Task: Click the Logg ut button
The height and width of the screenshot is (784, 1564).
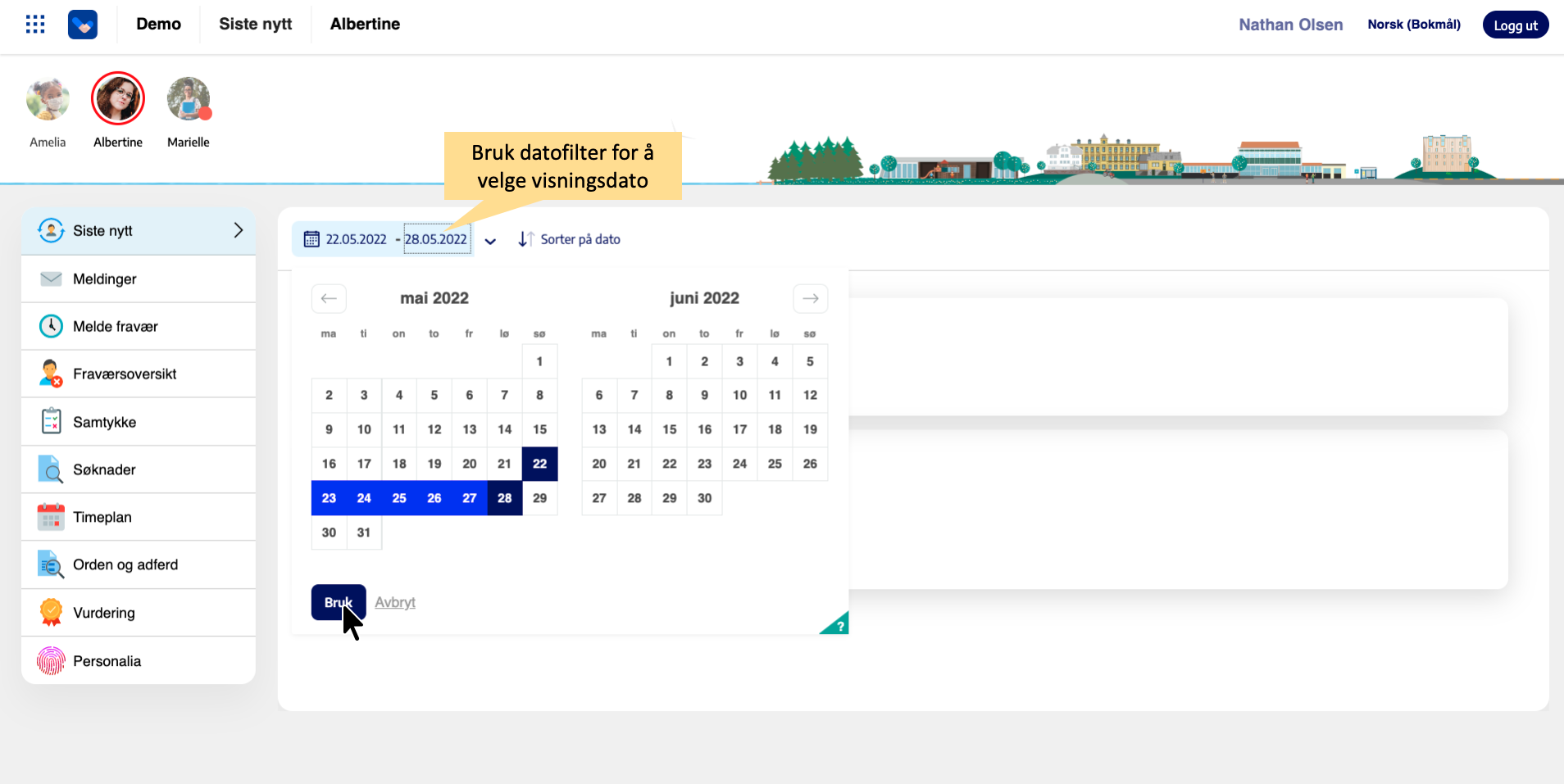Action: (1516, 25)
